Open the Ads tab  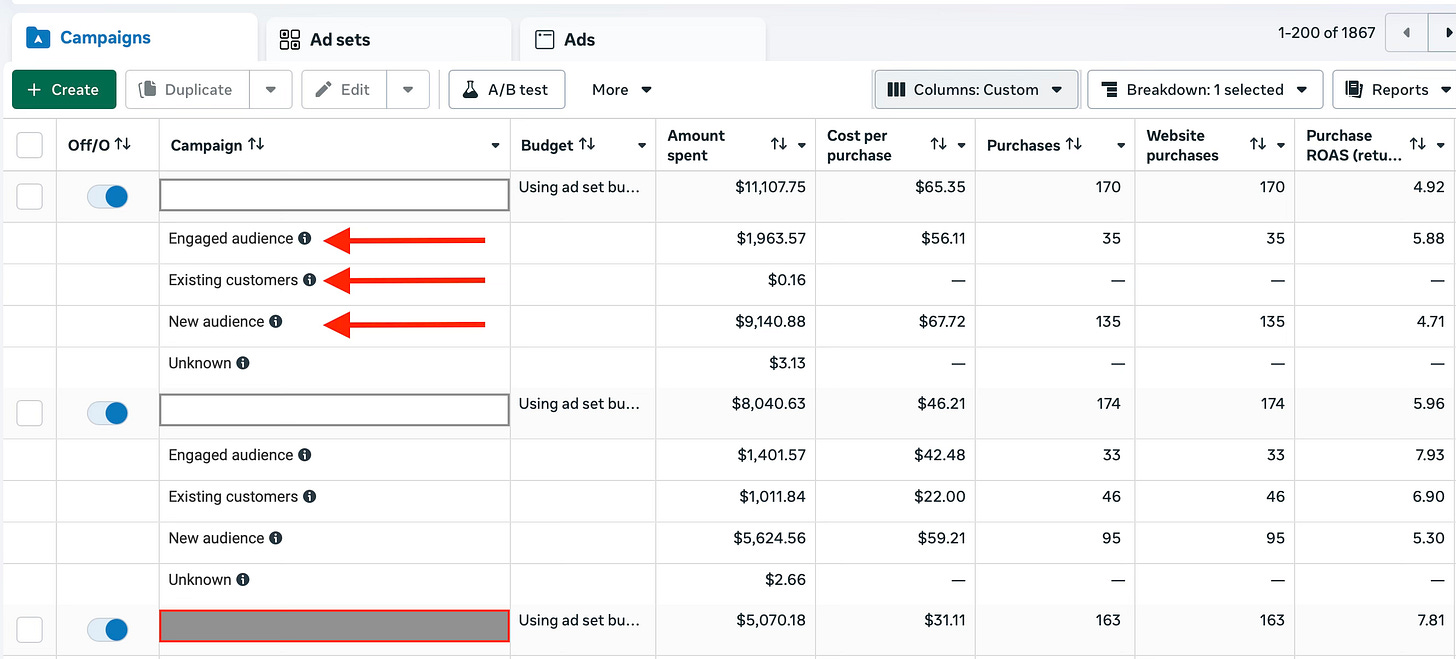click(x=578, y=39)
